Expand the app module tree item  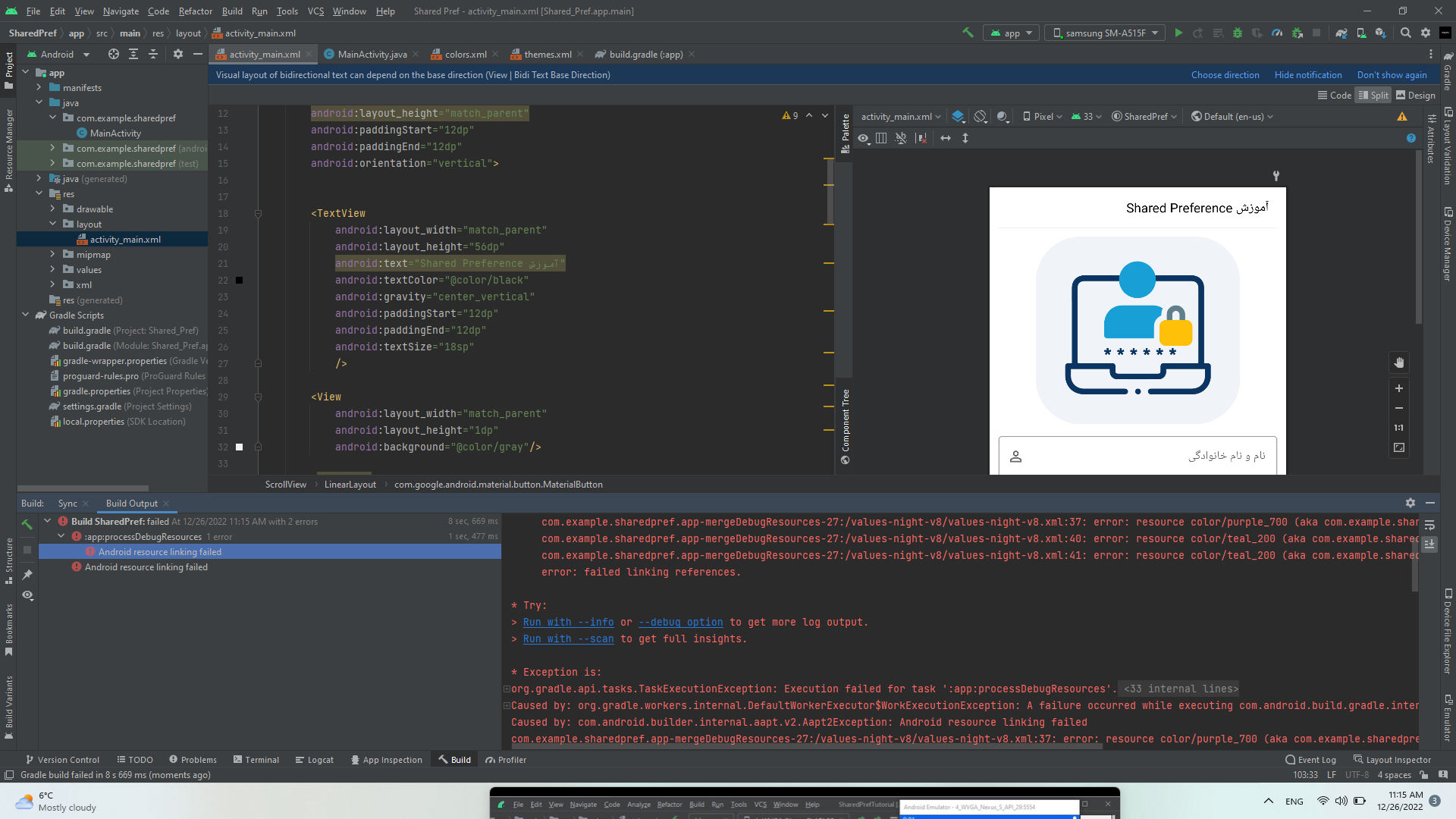coord(37,71)
